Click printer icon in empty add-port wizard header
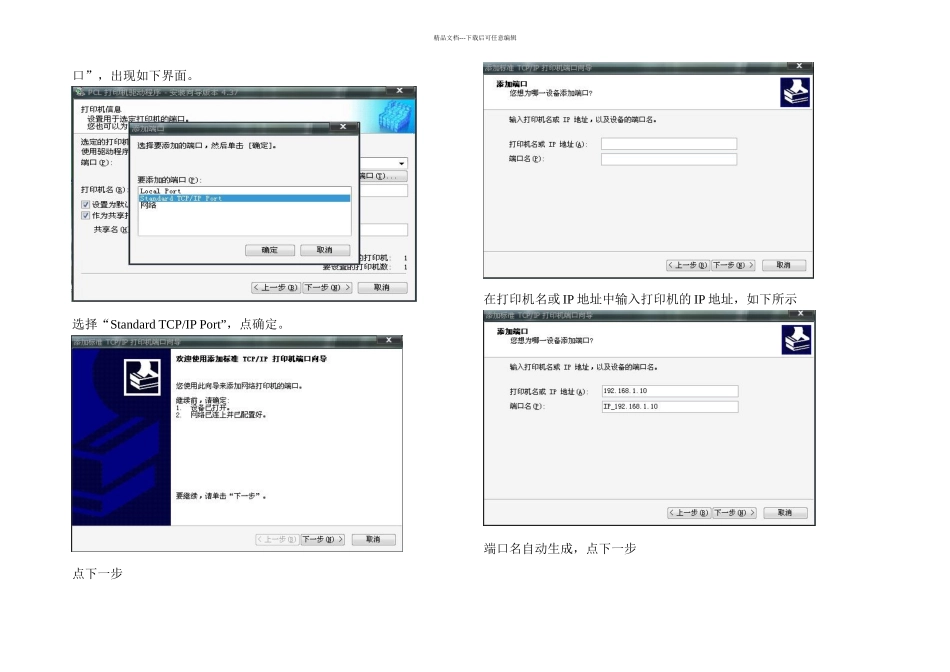Image resolution: width=950 pixels, height=672 pixels. [795, 92]
